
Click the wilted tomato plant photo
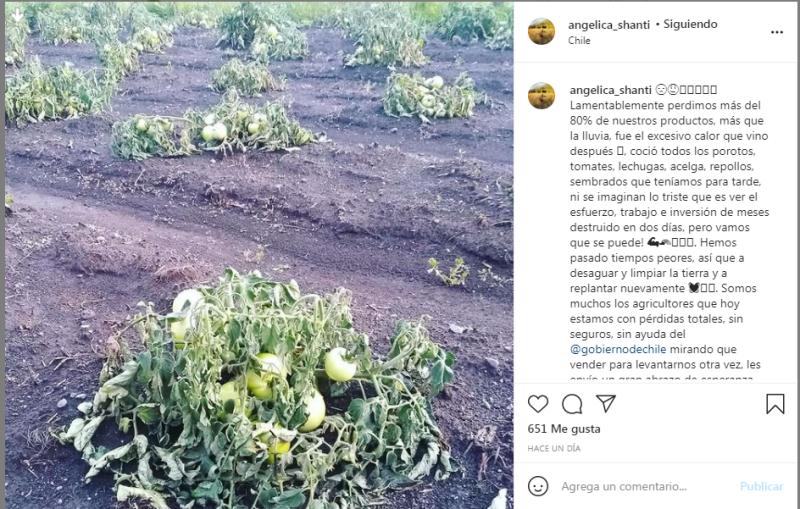[259, 255]
